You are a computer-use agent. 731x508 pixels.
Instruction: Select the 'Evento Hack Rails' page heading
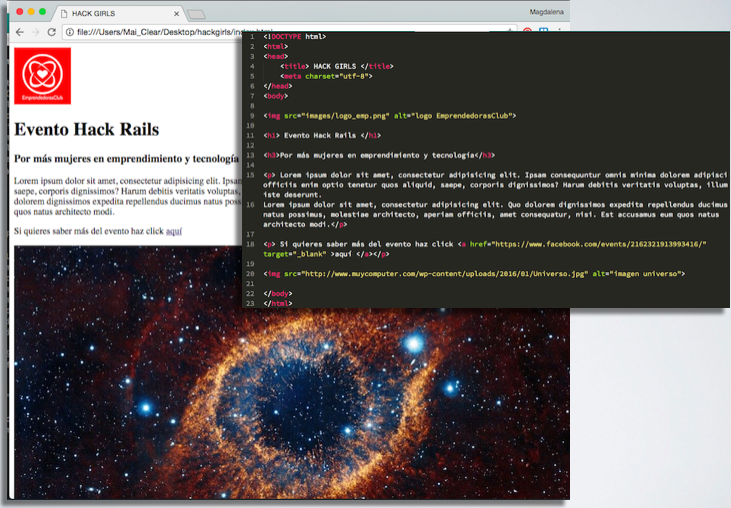click(x=87, y=130)
